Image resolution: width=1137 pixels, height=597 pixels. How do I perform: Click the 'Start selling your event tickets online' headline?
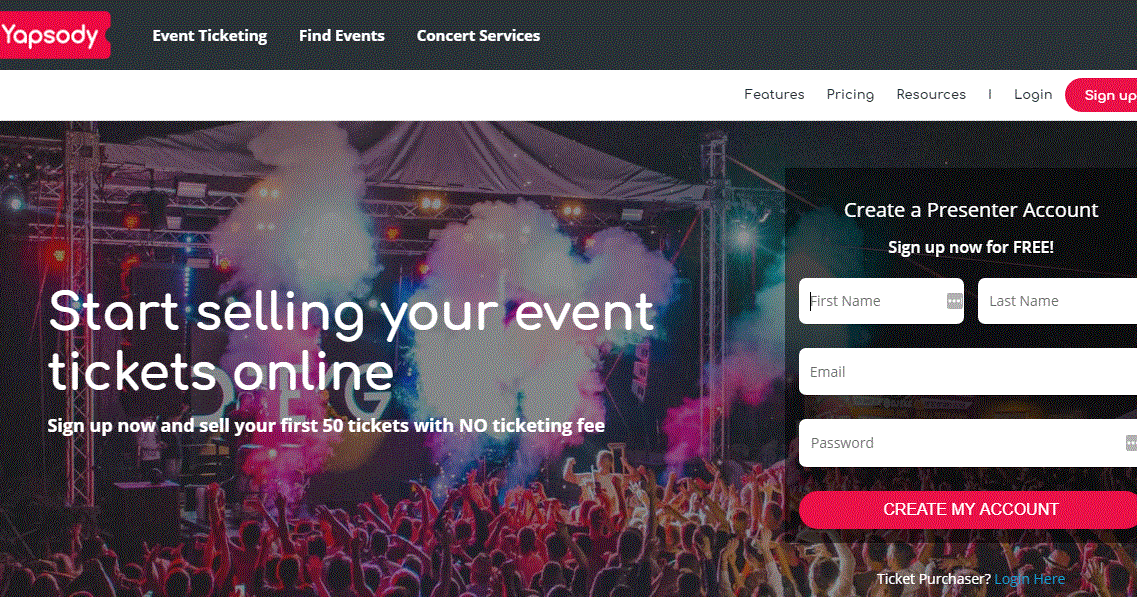352,341
